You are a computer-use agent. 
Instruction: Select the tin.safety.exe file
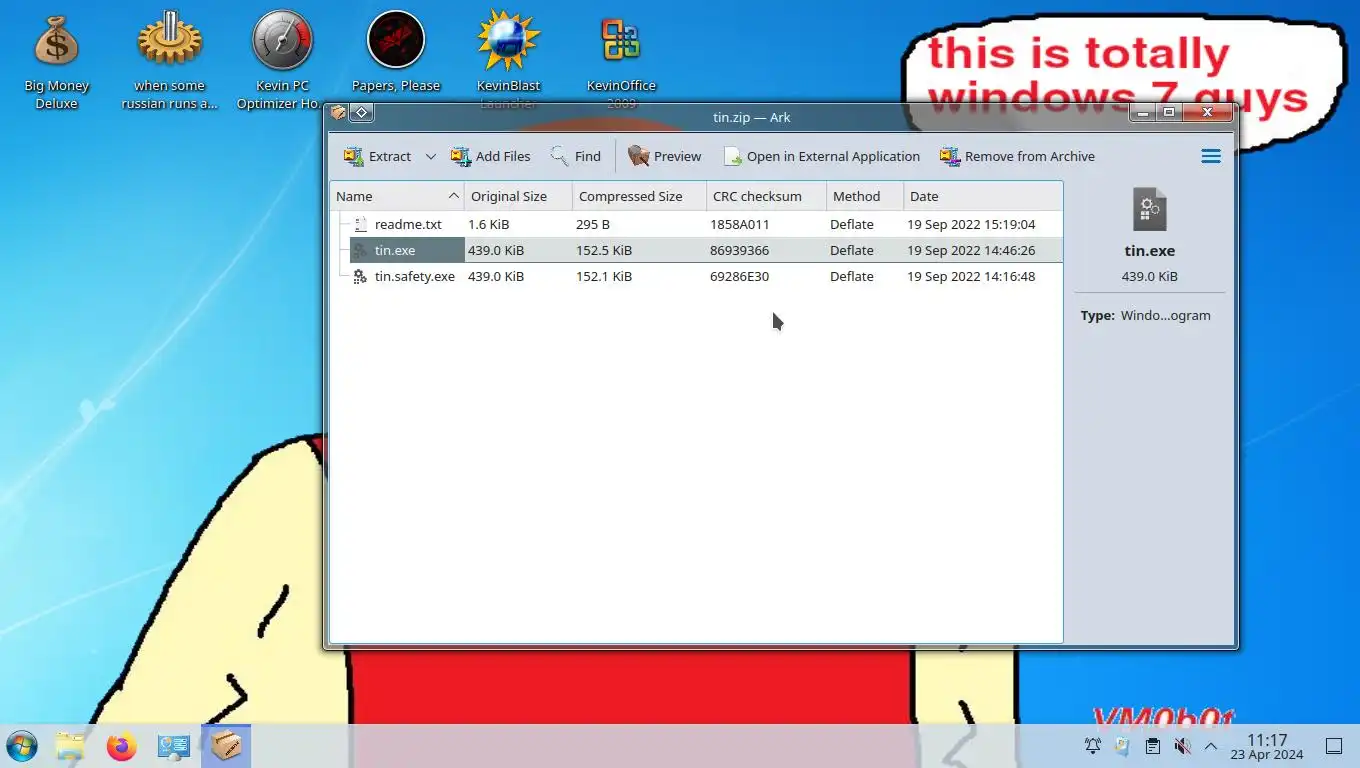click(696, 276)
